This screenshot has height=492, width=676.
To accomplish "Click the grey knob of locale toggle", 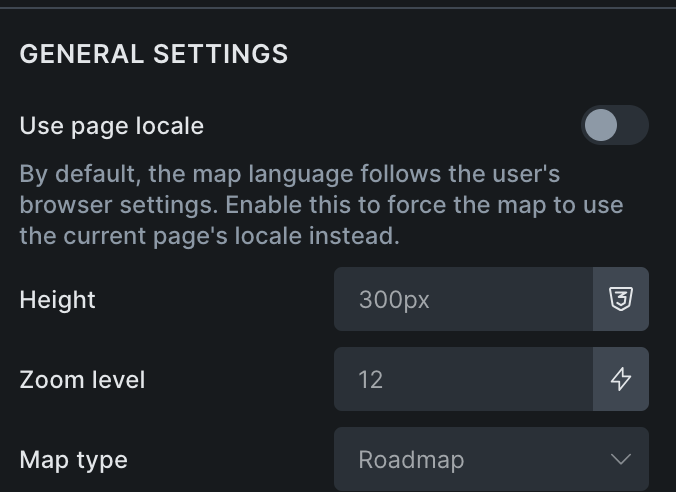I will (x=601, y=126).
